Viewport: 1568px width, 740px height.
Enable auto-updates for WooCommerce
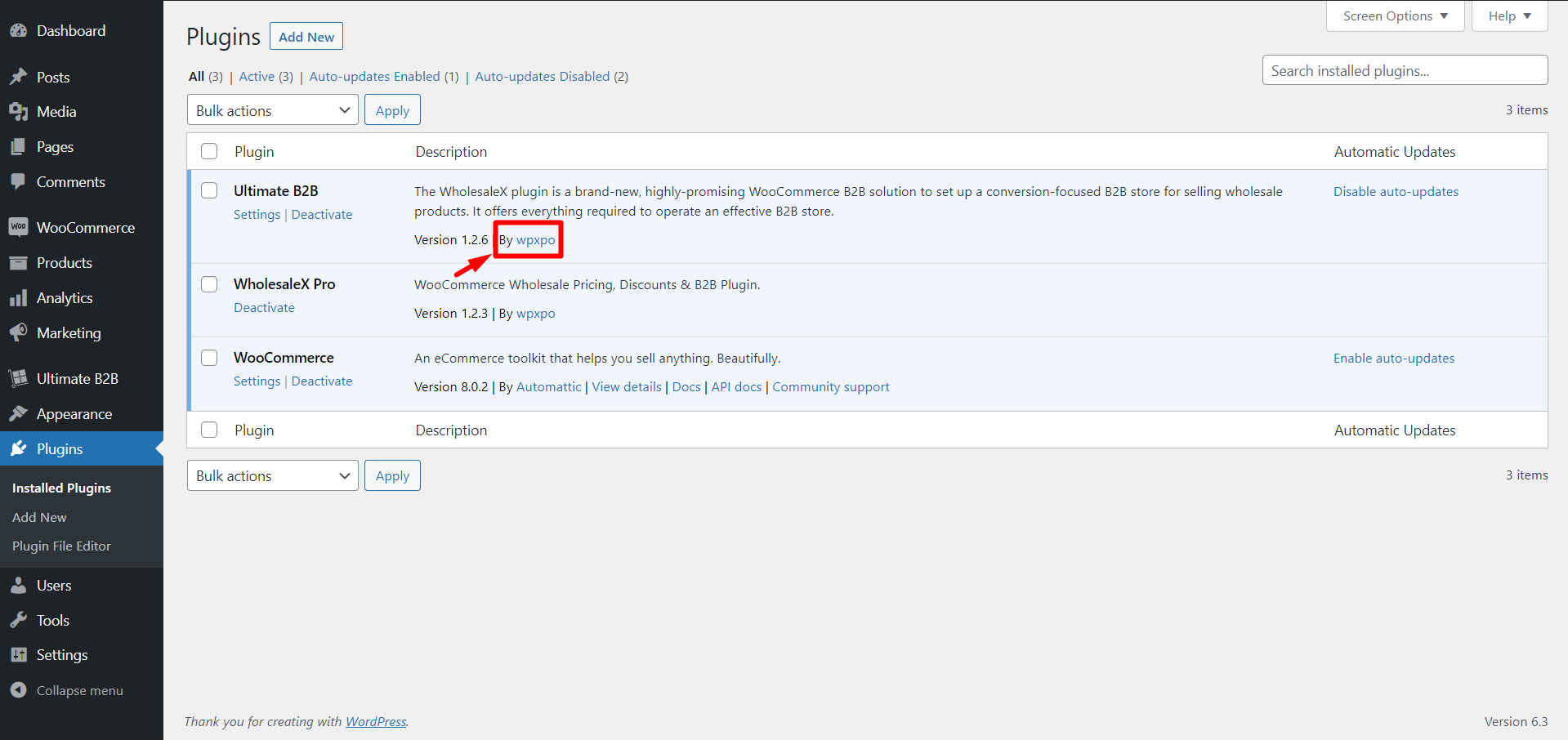(x=1394, y=358)
